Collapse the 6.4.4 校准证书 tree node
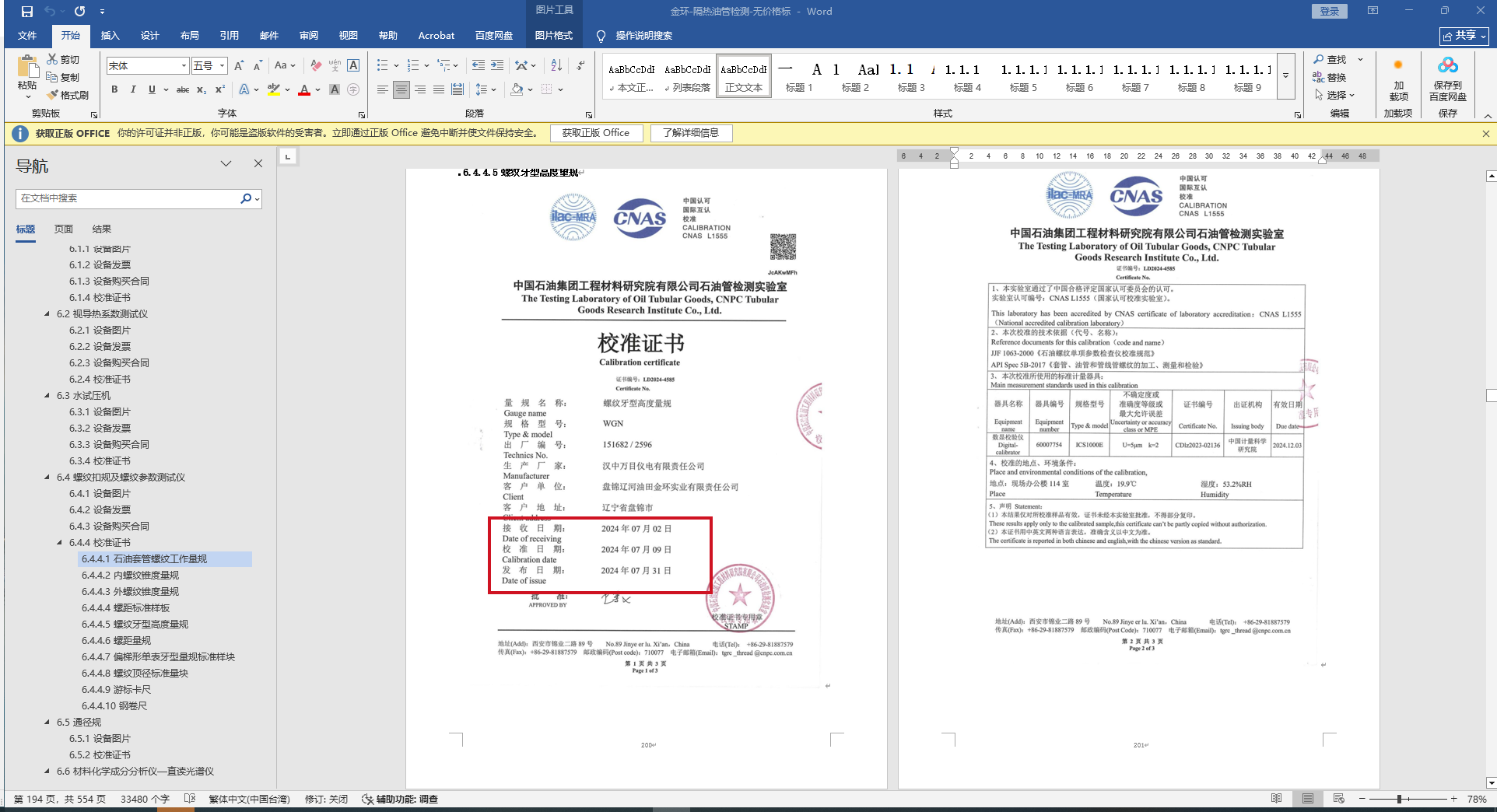Viewport: 1497px width, 812px height. click(60, 543)
